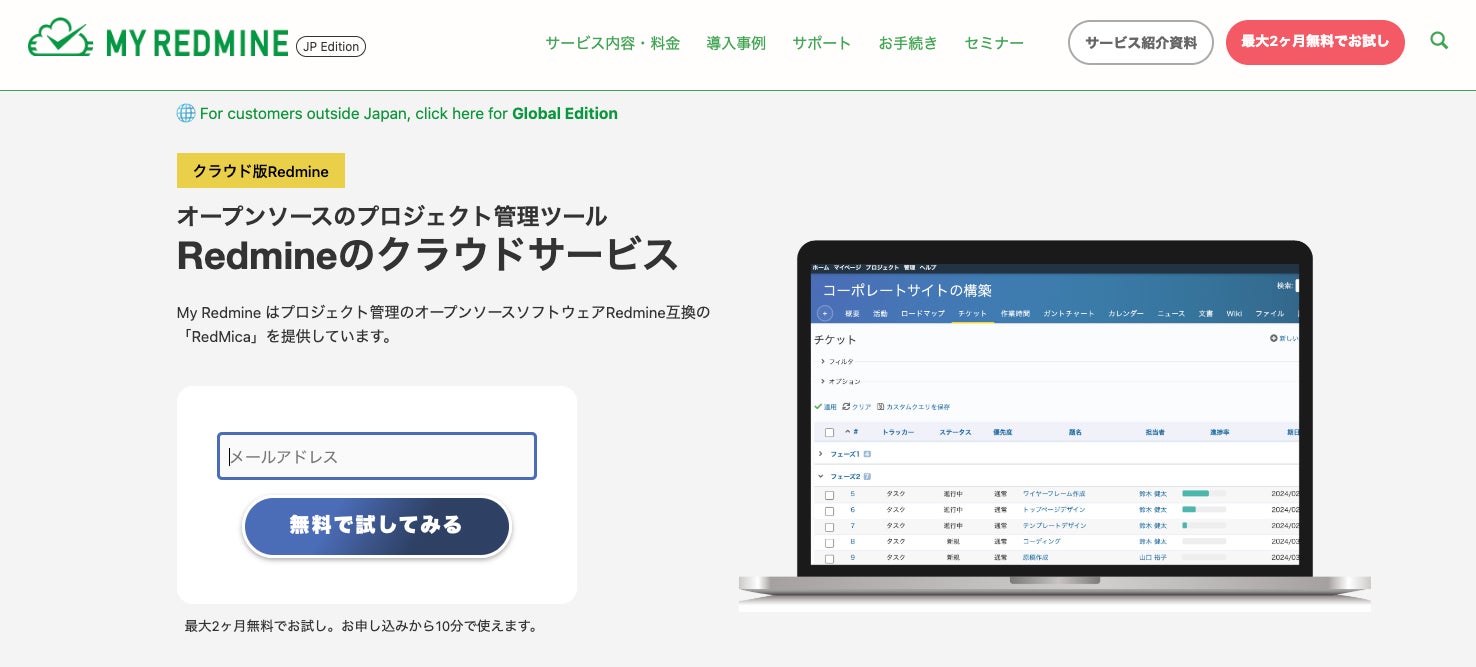Click the お申し込みから10分で使えます note
1476x667 pixels.
coord(440,626)
